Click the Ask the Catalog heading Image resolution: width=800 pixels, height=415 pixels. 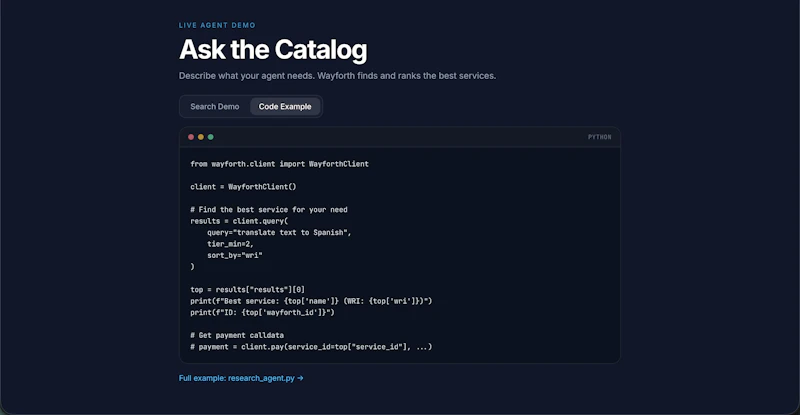point(273,50)
